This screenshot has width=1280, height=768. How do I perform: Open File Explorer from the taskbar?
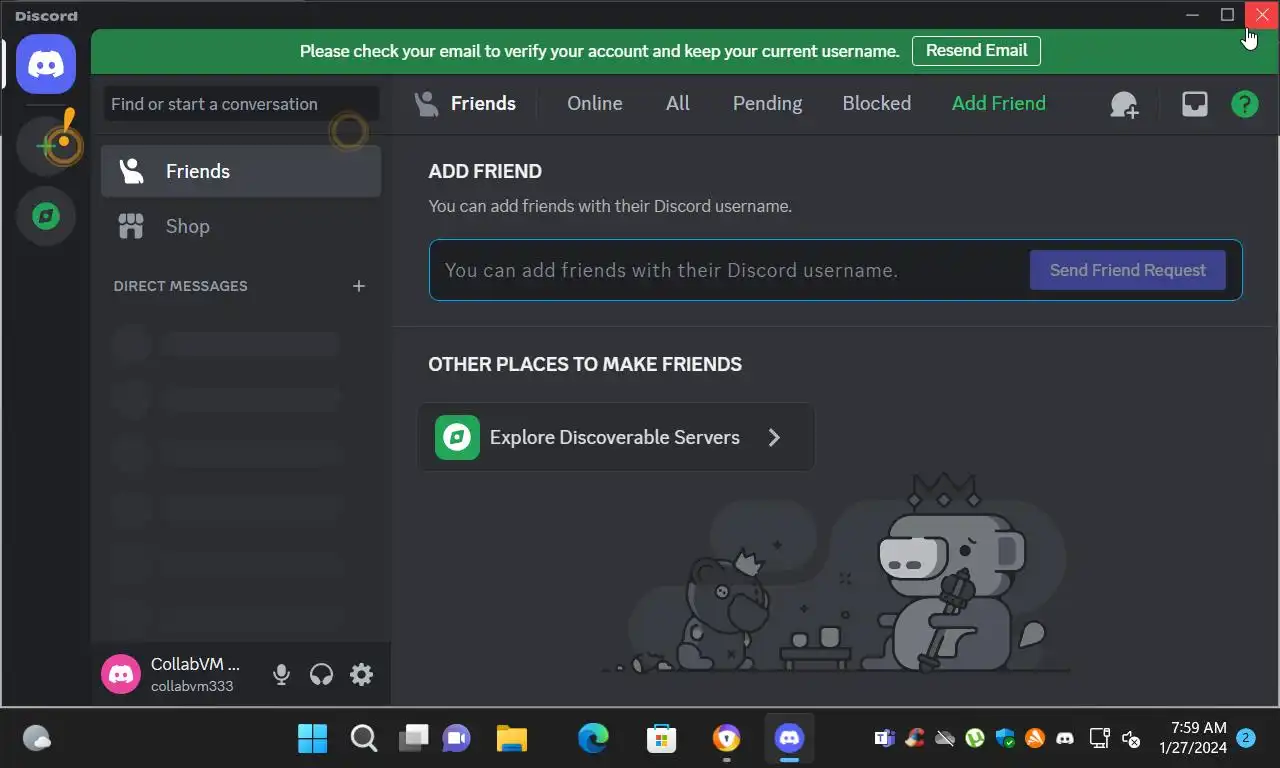512,739
